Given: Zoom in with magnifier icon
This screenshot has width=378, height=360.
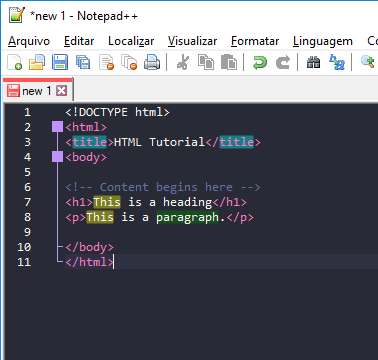Looking at the screenshot, I should pyautogui.click(x=368, y=62).
